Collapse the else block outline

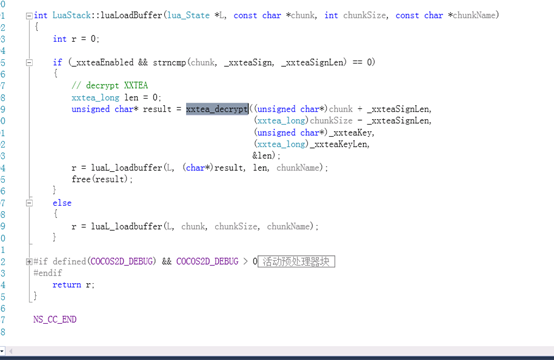[x=29, y=203]
